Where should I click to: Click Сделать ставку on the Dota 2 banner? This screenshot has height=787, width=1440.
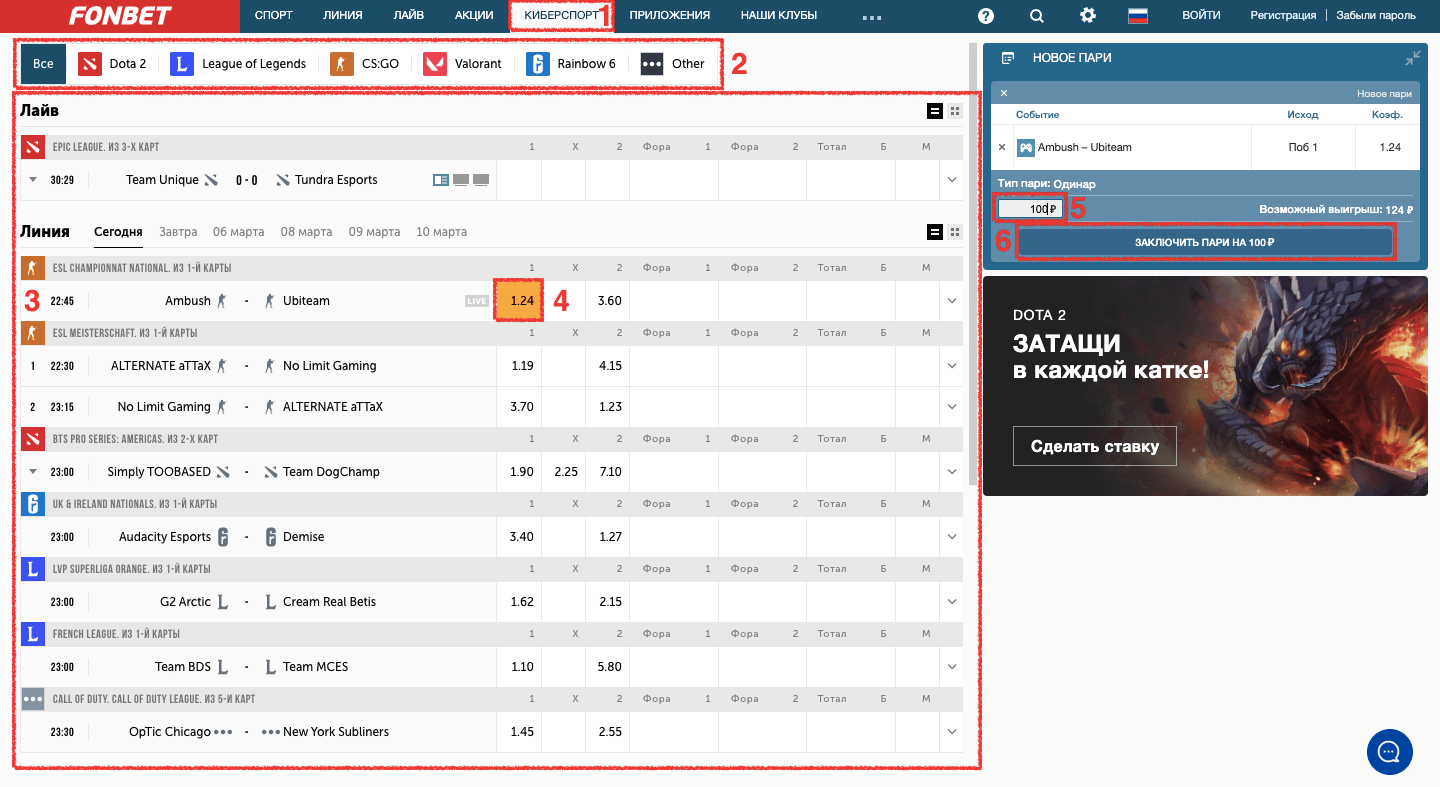pos(1095,446)
